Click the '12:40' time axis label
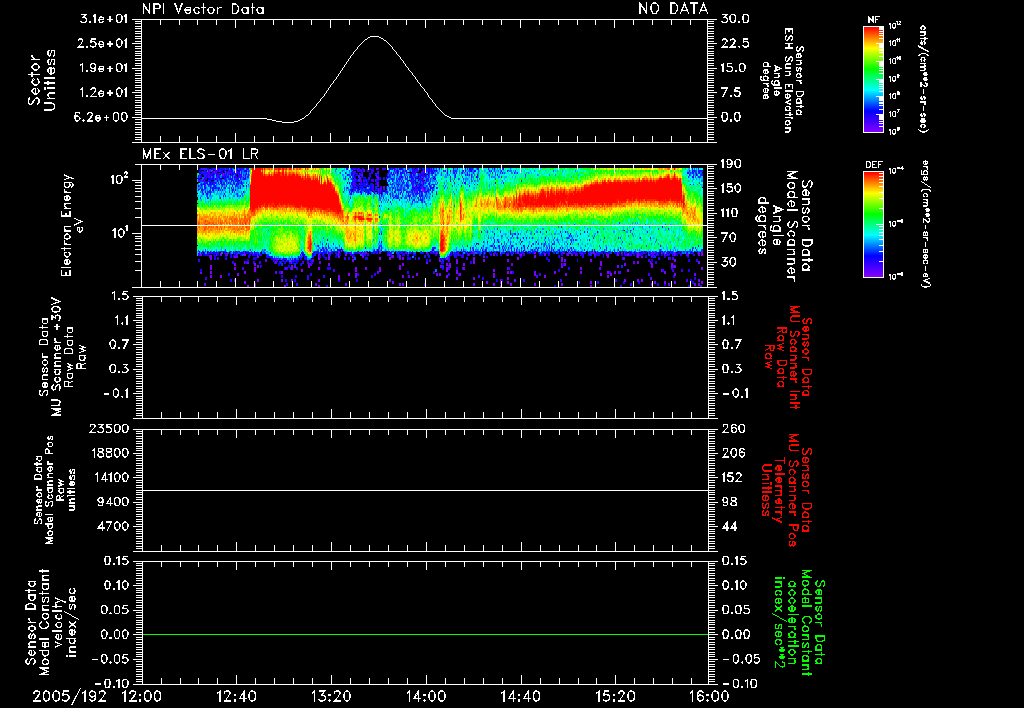The image size is (1024, 708). pyautogui.click(x=236, y=696)
